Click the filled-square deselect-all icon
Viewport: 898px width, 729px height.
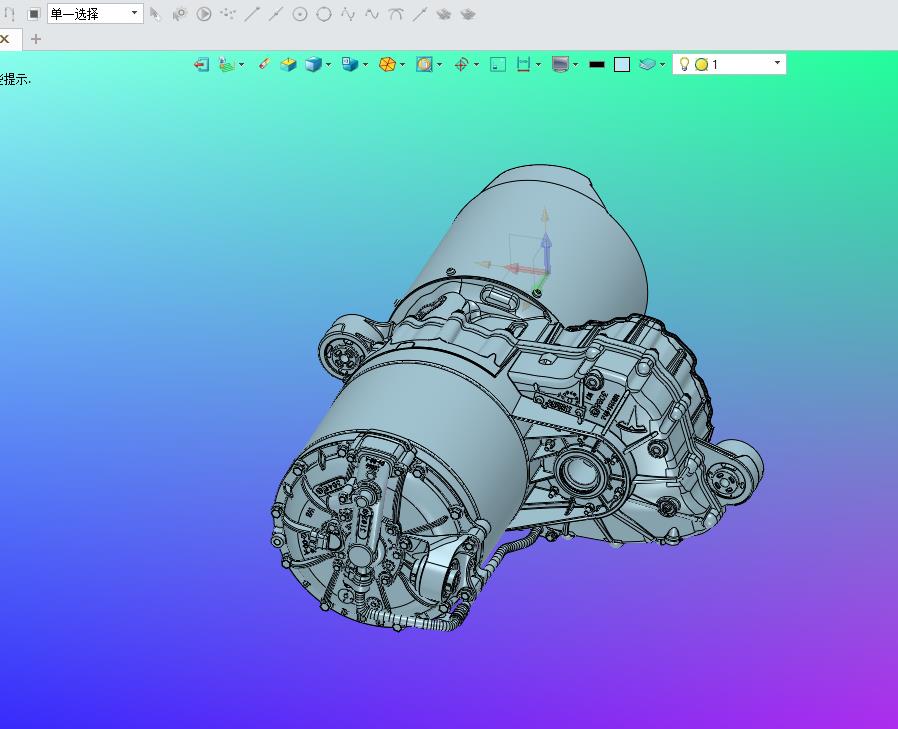click(x=34, y=14)
